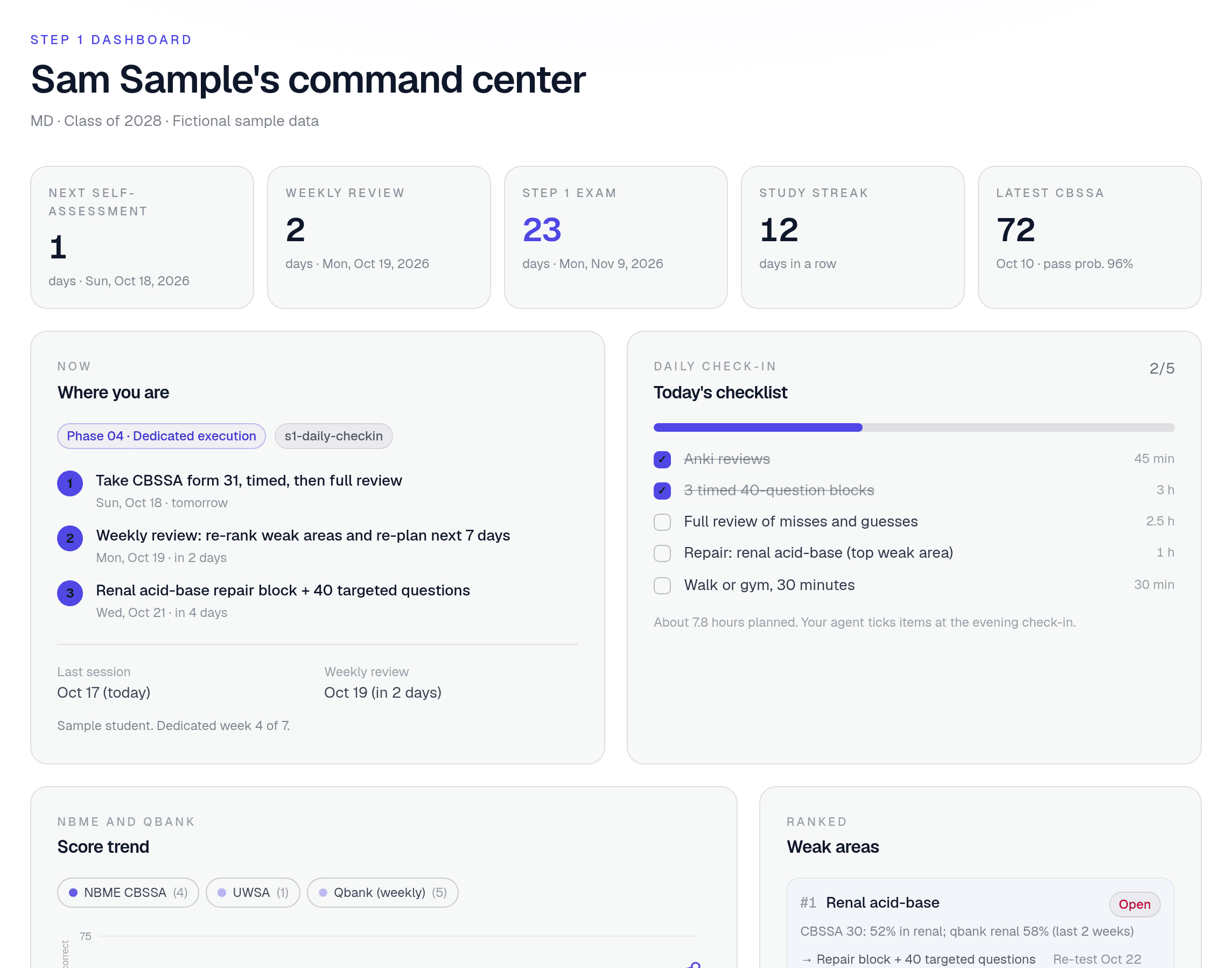
Task: Click the Open status badge on Renal acid-base
Action: [1135, 904]
